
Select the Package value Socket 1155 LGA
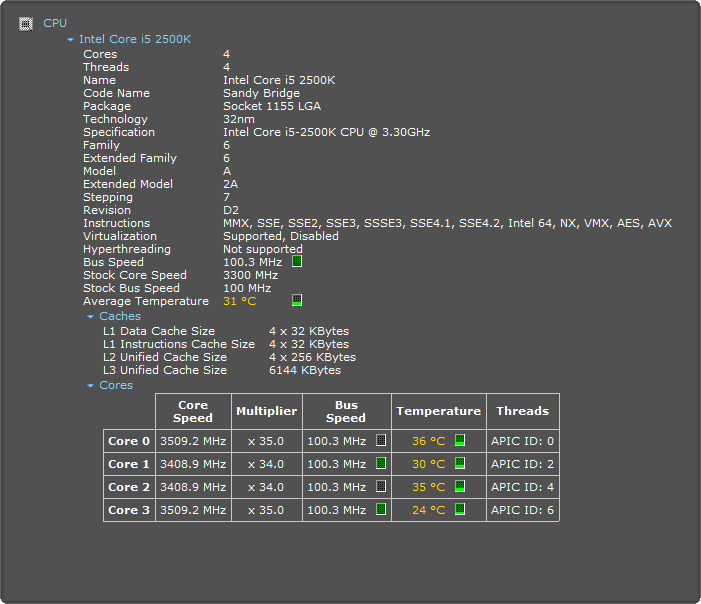coord(272,106)
